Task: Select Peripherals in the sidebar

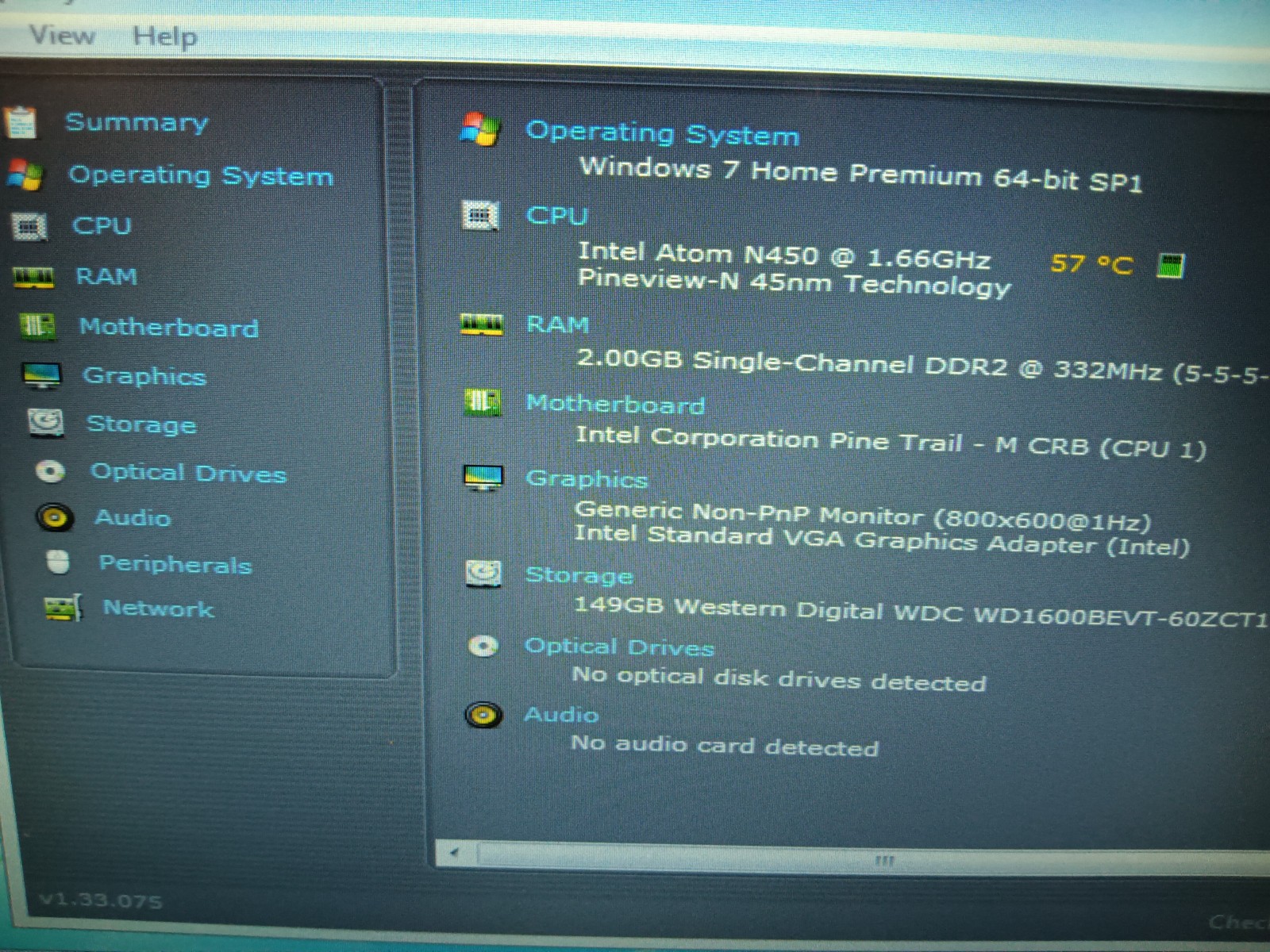Action: point(175,564)
